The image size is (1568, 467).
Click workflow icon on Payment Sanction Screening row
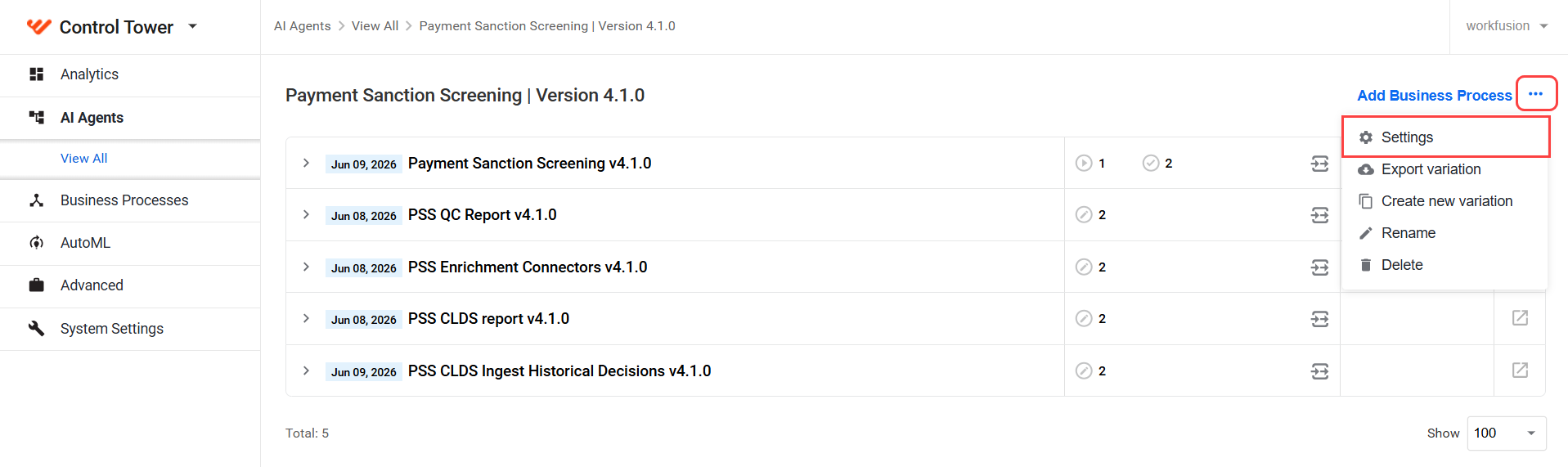(1319, 164)
